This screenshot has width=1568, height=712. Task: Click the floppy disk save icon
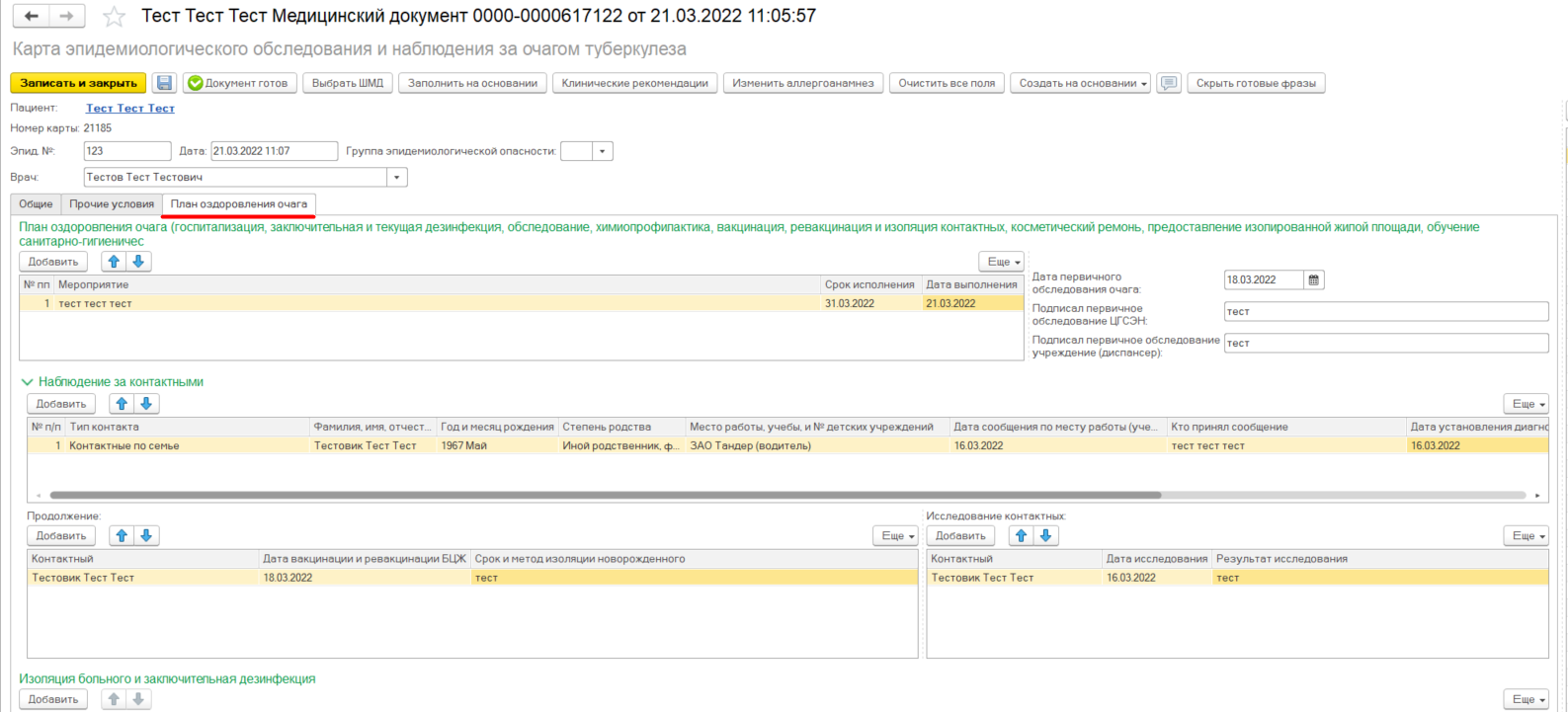(164, 84)
